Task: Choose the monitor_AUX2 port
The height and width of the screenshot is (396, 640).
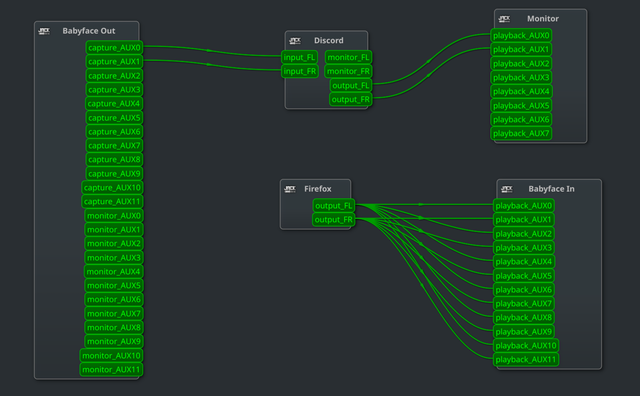Action: click(114, 244)
